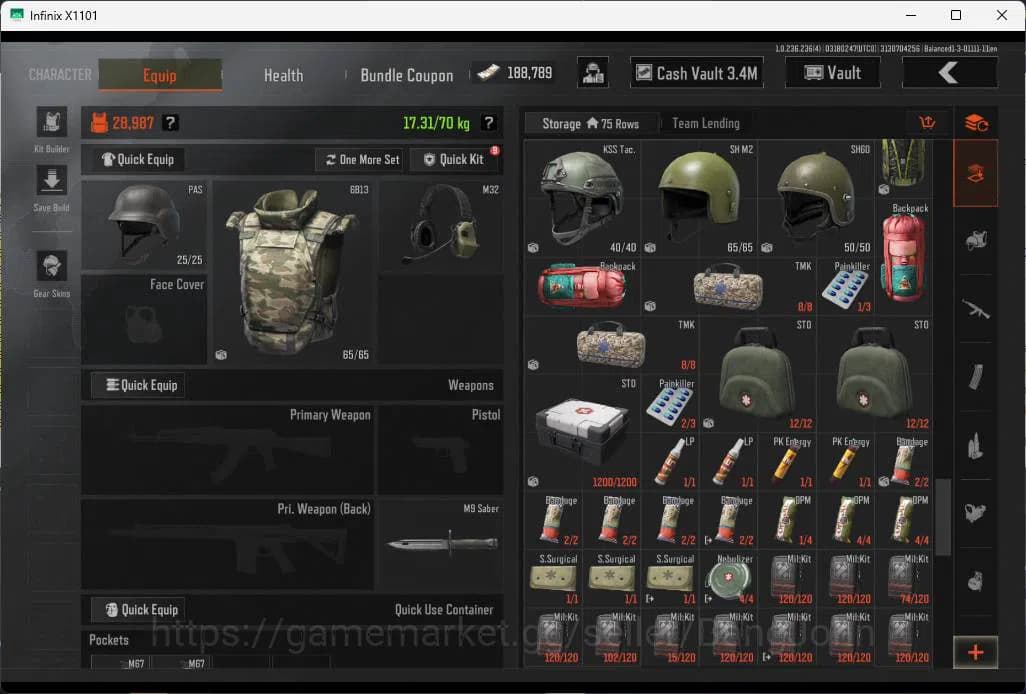Select the equipped 6B13 armor vest
Screen dimensions: 1026x694
293,272
